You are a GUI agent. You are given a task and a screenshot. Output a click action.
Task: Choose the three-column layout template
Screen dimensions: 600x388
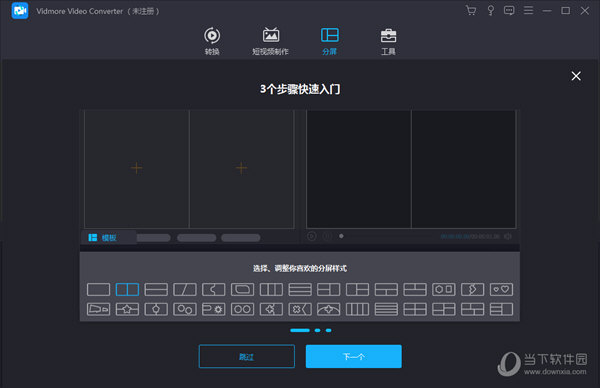click(x=271, y=290)
